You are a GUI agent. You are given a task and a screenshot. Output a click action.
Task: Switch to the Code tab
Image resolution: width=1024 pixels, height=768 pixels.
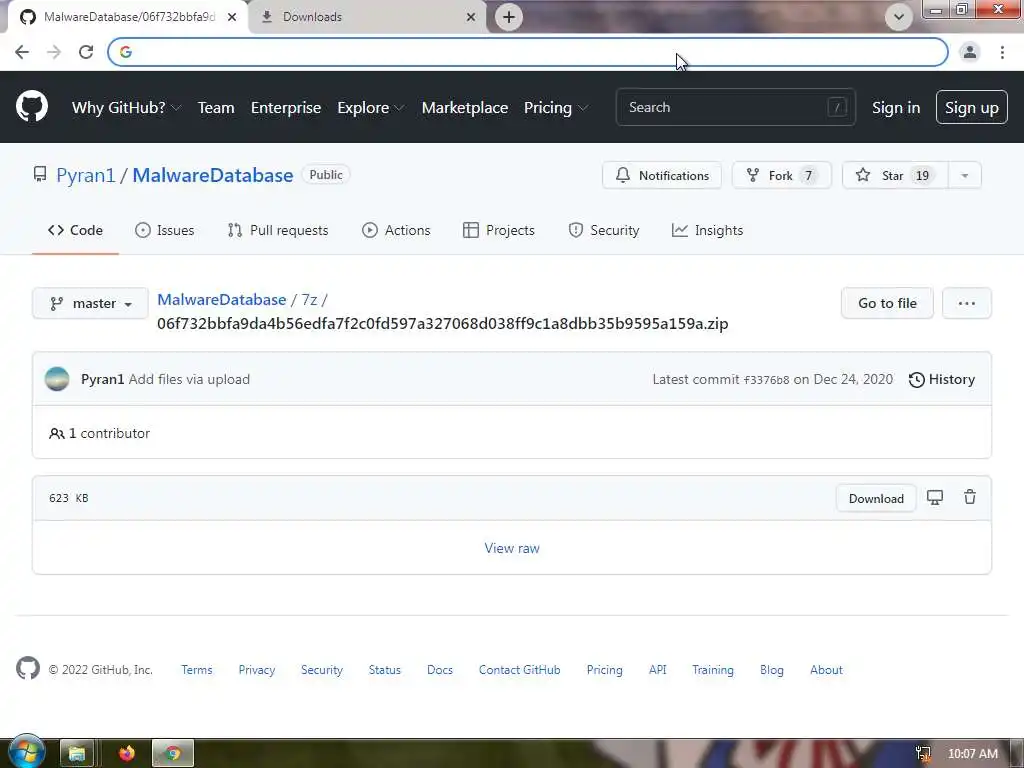[75, 231]
